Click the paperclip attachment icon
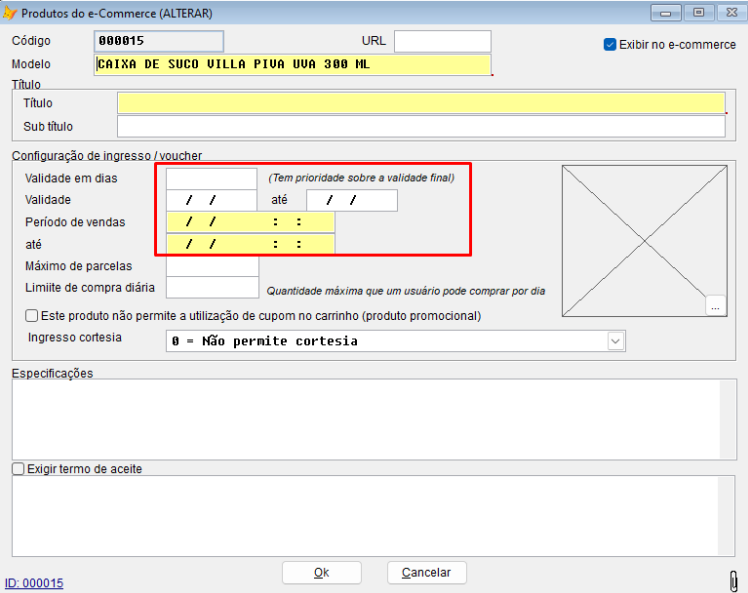The width and height of the screenshot is (748, 593). (x=732, y=580)
